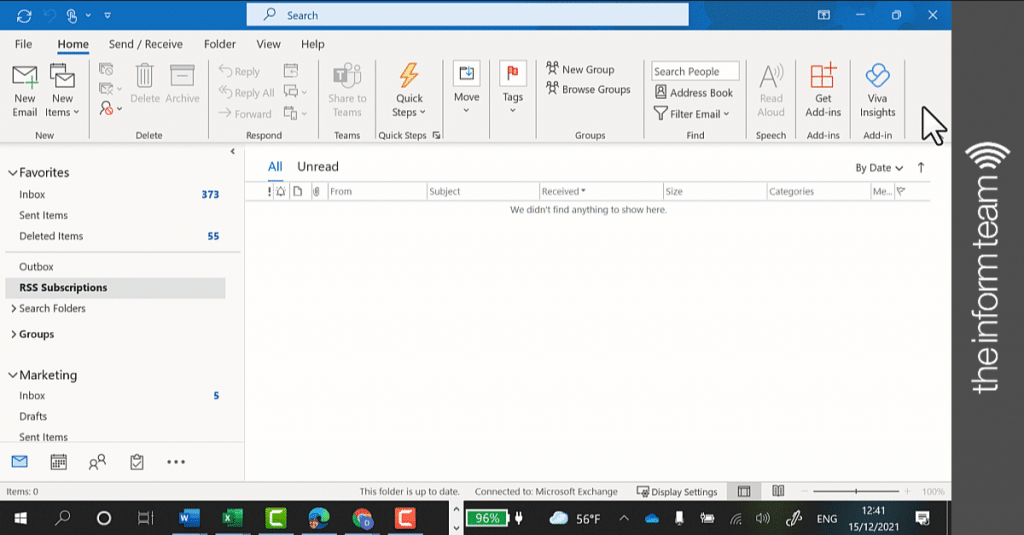
Task: Open Viva Insights add-in
Action: point(877,91)
